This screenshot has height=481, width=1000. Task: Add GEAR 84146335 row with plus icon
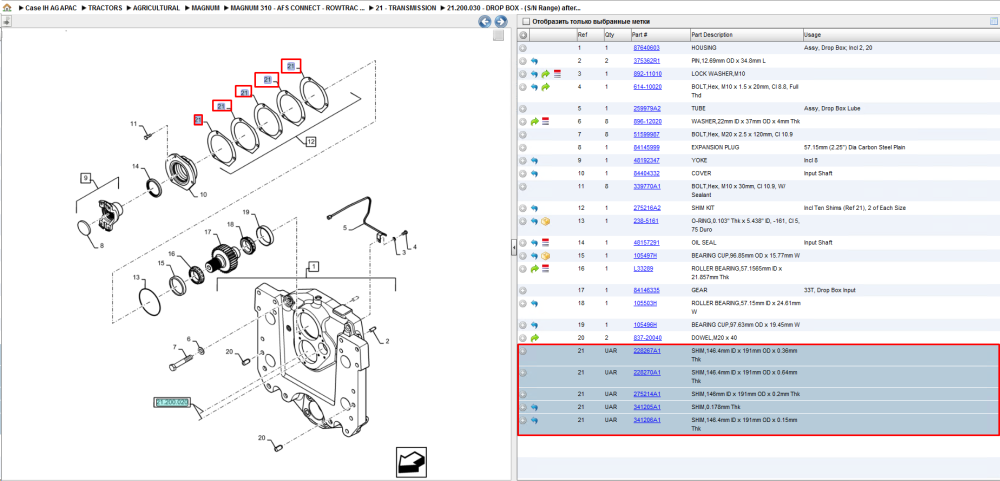tap(523, 290)
